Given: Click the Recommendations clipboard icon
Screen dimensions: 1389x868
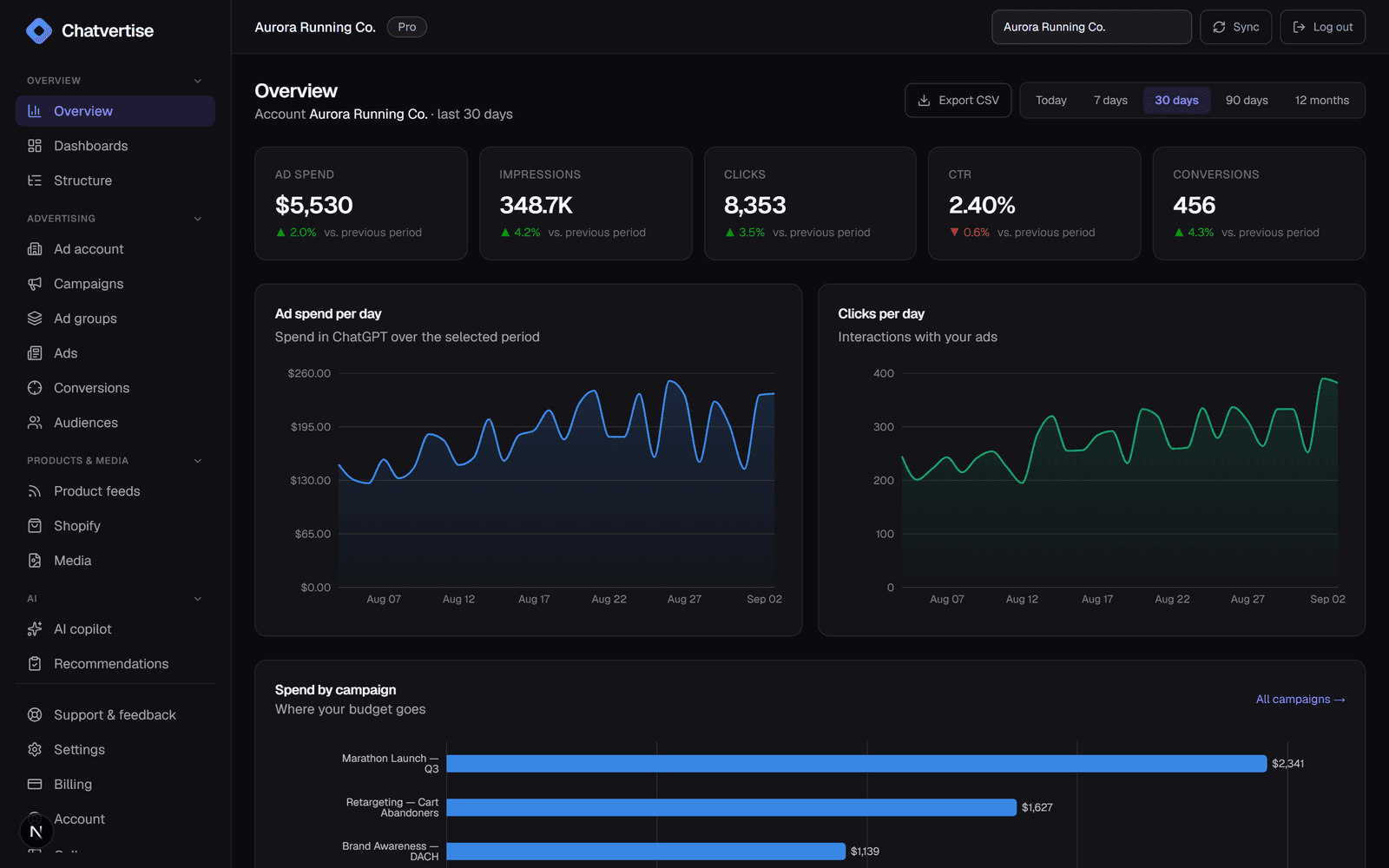Looking at the screenshot, I should pyautogui.click(x=35, y=664).
